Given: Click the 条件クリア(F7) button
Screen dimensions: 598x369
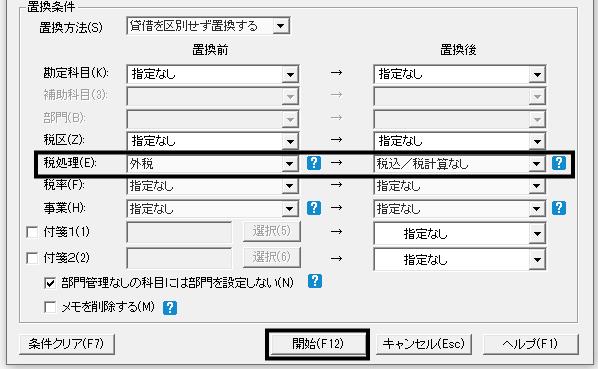Looking at the screenshot, I should [66, 344].
